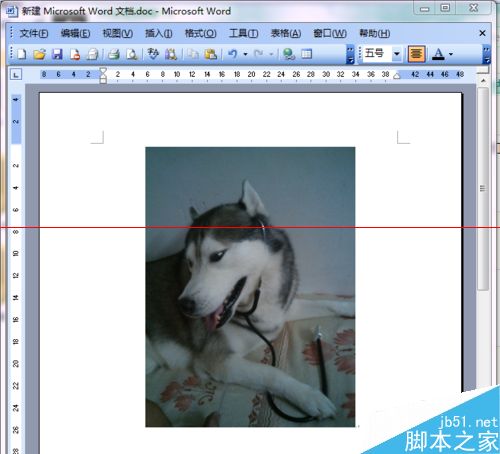Screen dimensions: 500x454
Task: Open the 插入(I) menu
Action: pyautogui.click(x=159, y=33)
